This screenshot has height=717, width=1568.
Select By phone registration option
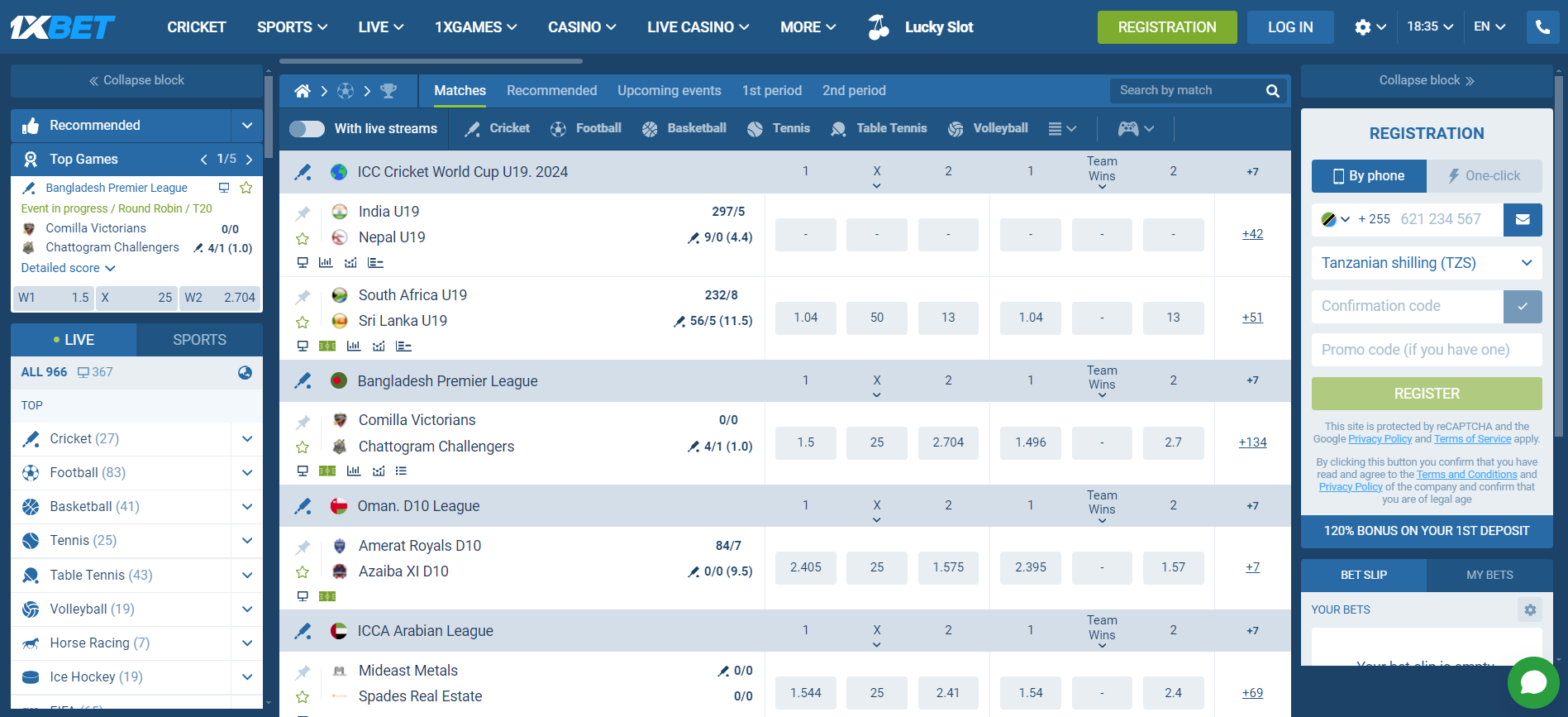click(x=1369, y=176)
